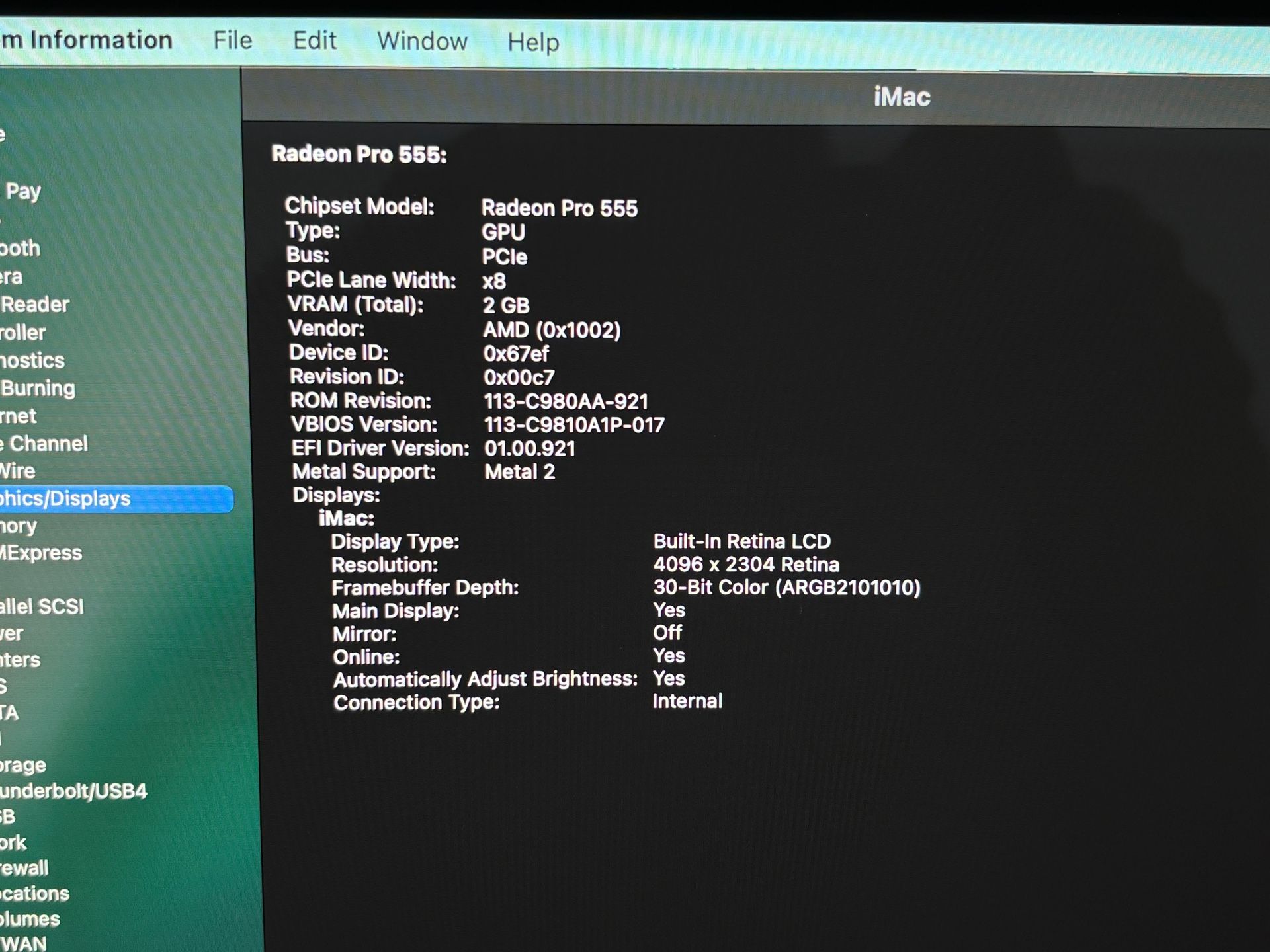Open the File menu
Viewport: 1270px width, 952px height.
[x=232, y=40]
